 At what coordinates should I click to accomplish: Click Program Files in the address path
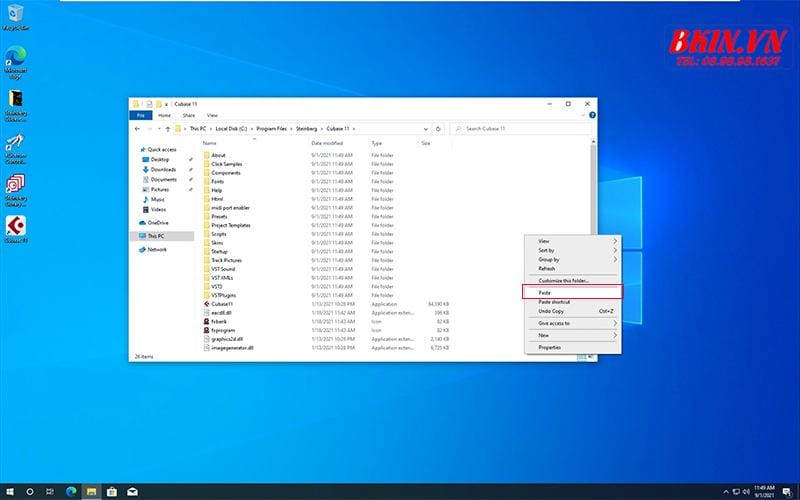(271, 129)
